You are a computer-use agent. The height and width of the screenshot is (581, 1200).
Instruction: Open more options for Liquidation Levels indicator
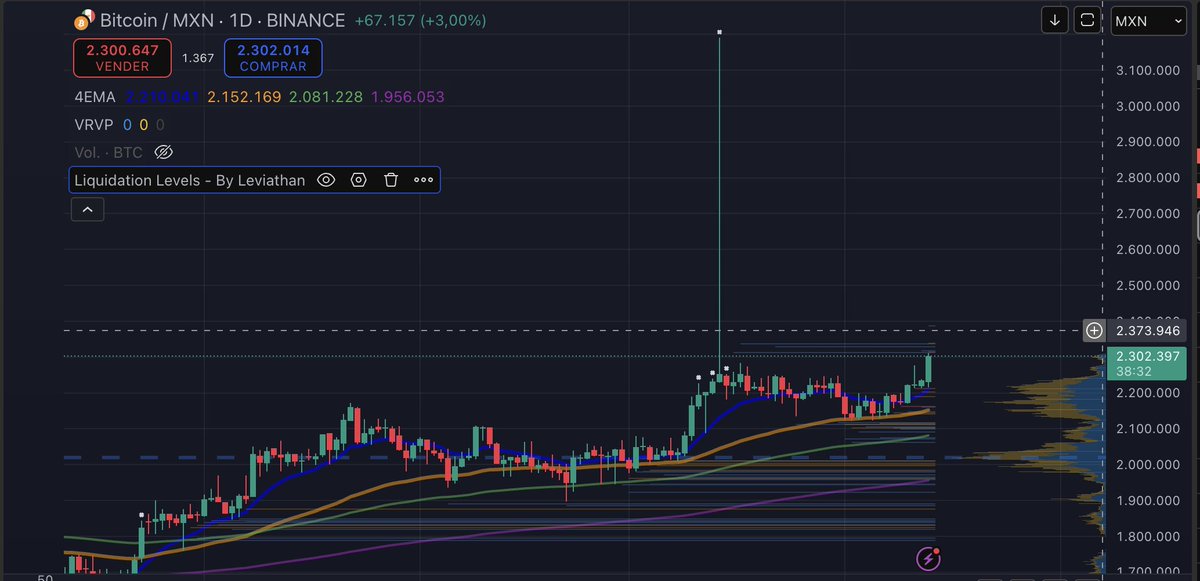pos(423,180)
